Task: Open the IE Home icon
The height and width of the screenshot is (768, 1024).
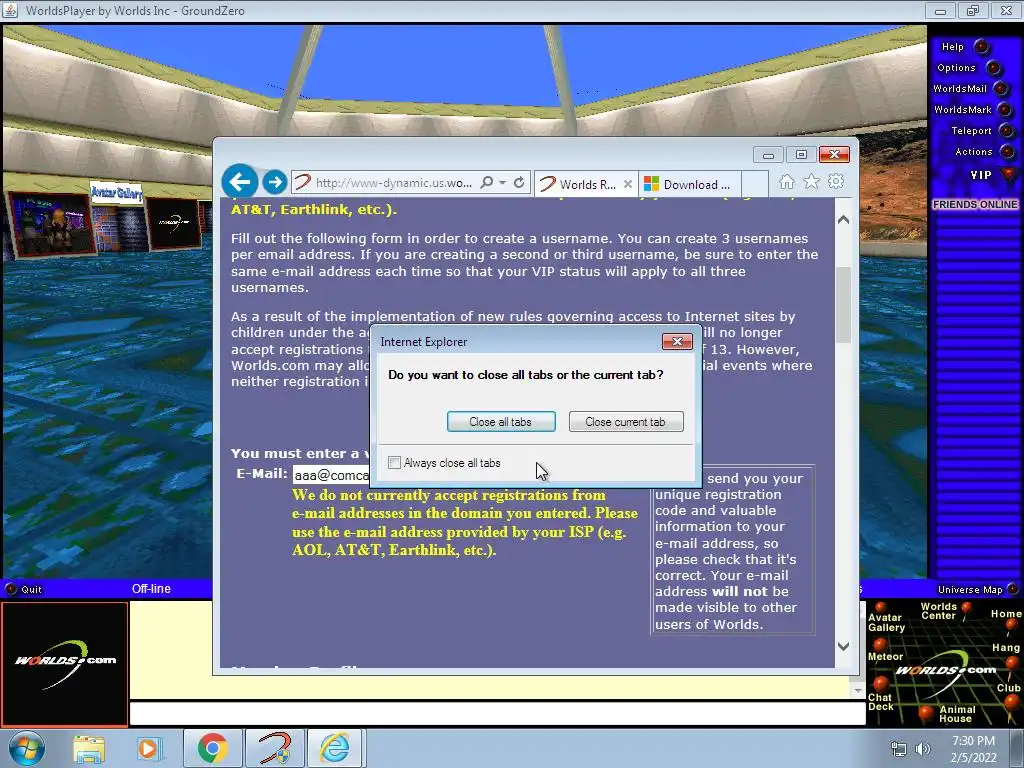Action: pyautogui.click(x=786, y=182)
